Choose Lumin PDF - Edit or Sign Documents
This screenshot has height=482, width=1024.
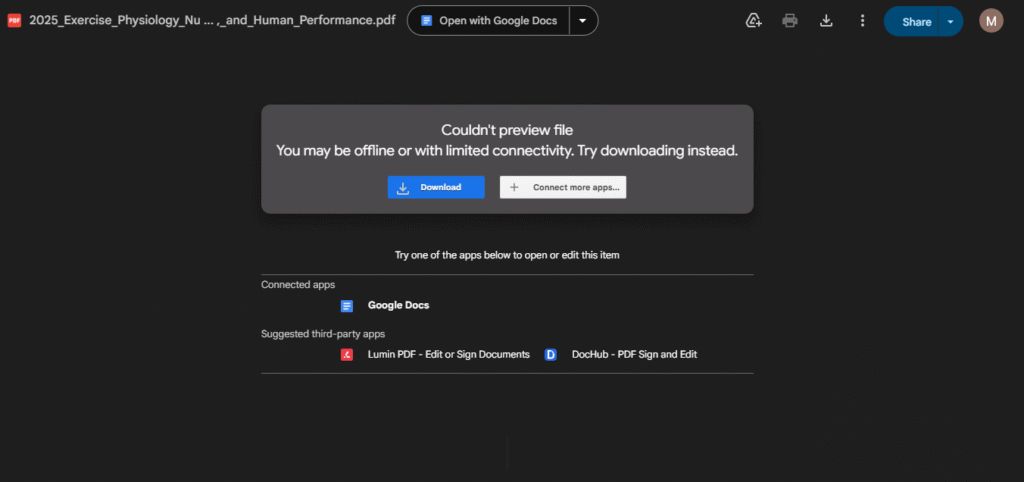(448, 354)
